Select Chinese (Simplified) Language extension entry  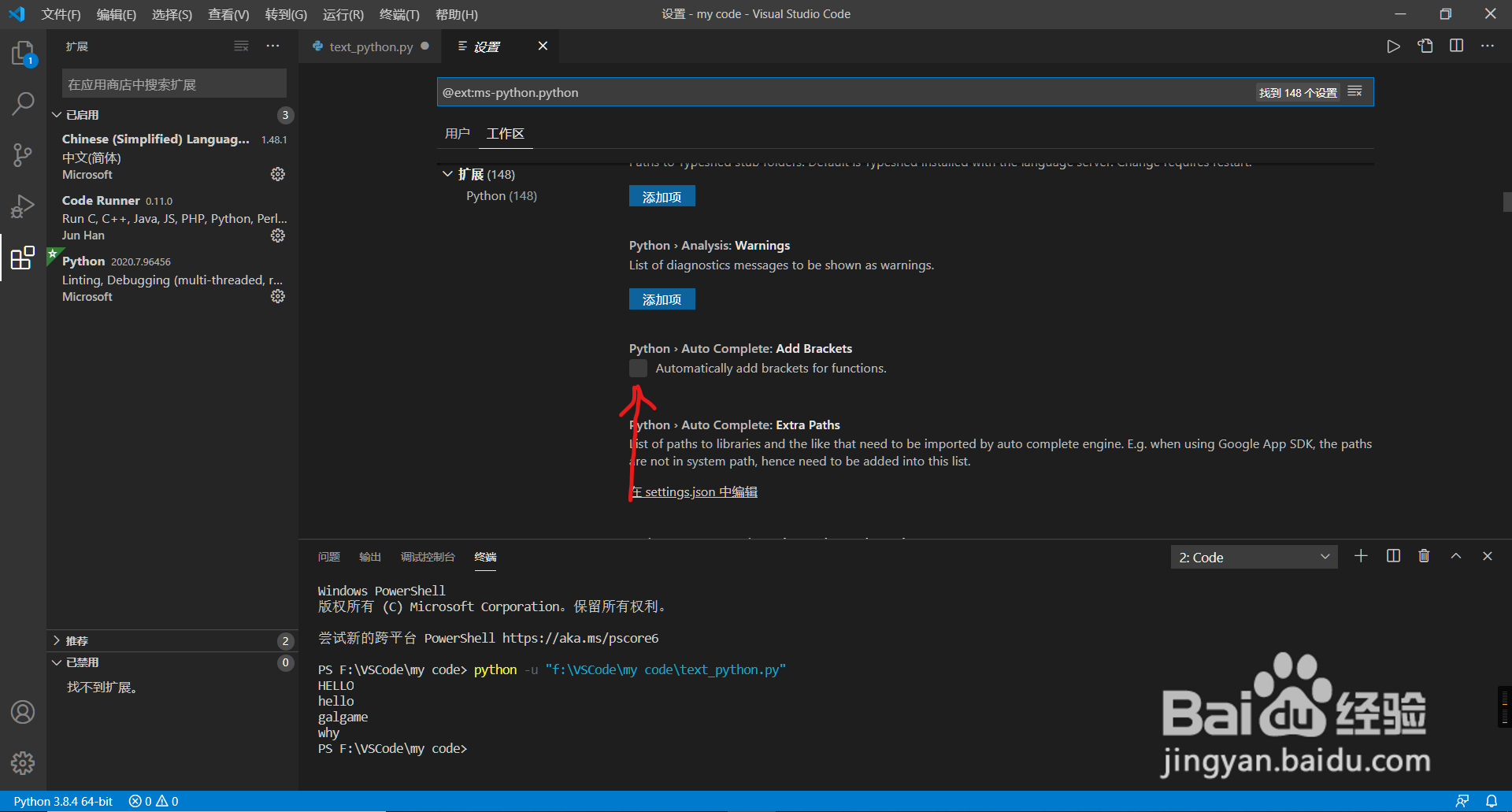(173, 156)
